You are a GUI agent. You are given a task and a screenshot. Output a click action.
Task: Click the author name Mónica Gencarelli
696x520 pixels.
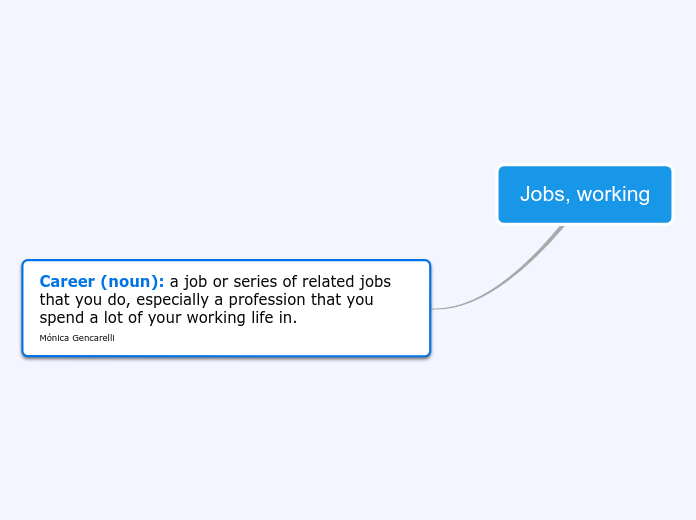point(77,338)
